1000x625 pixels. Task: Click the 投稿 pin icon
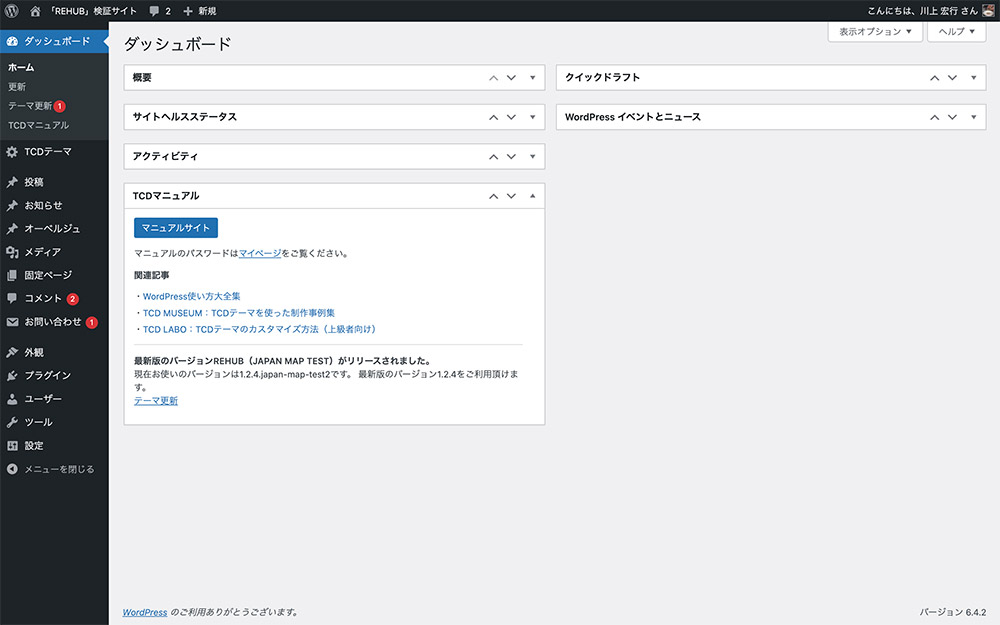(12, 182)
